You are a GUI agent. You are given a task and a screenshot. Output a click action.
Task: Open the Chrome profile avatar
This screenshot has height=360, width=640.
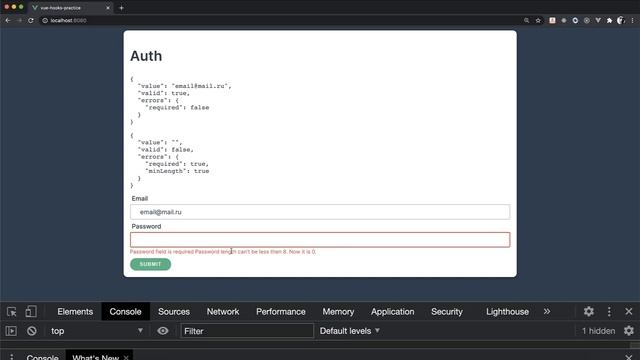click(621, 20)
